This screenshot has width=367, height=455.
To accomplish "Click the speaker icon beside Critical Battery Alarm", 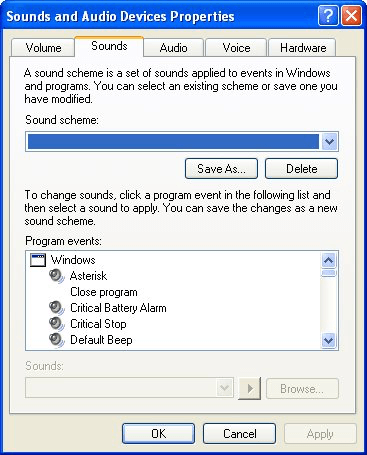I will coord(57,308).
